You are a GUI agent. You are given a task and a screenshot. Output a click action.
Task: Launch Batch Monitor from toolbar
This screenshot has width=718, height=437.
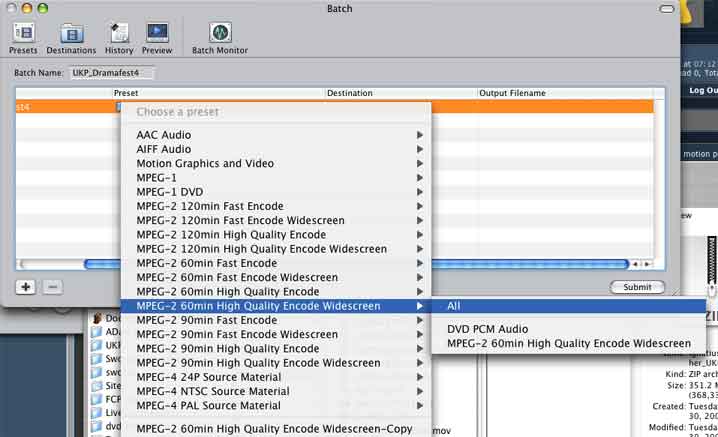click(x=220, y=38)
